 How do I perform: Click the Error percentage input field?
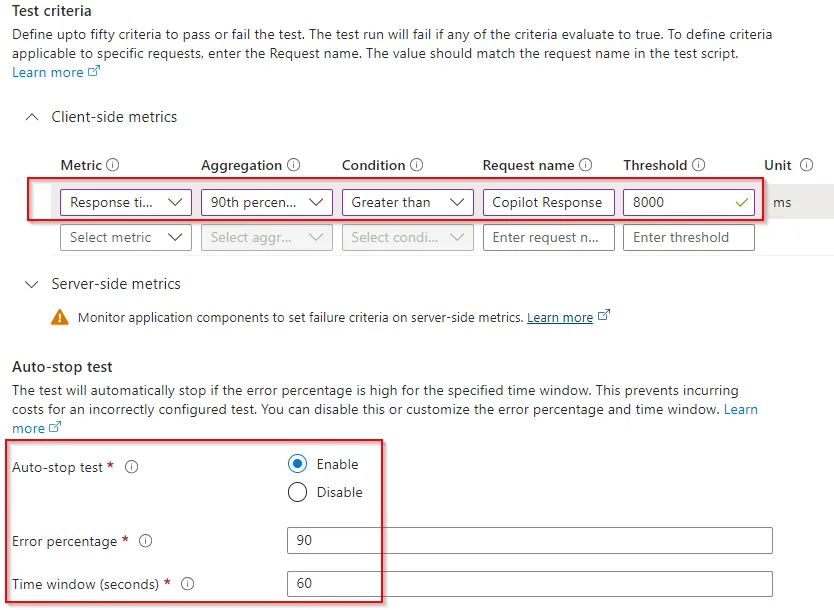coord(529,541)
